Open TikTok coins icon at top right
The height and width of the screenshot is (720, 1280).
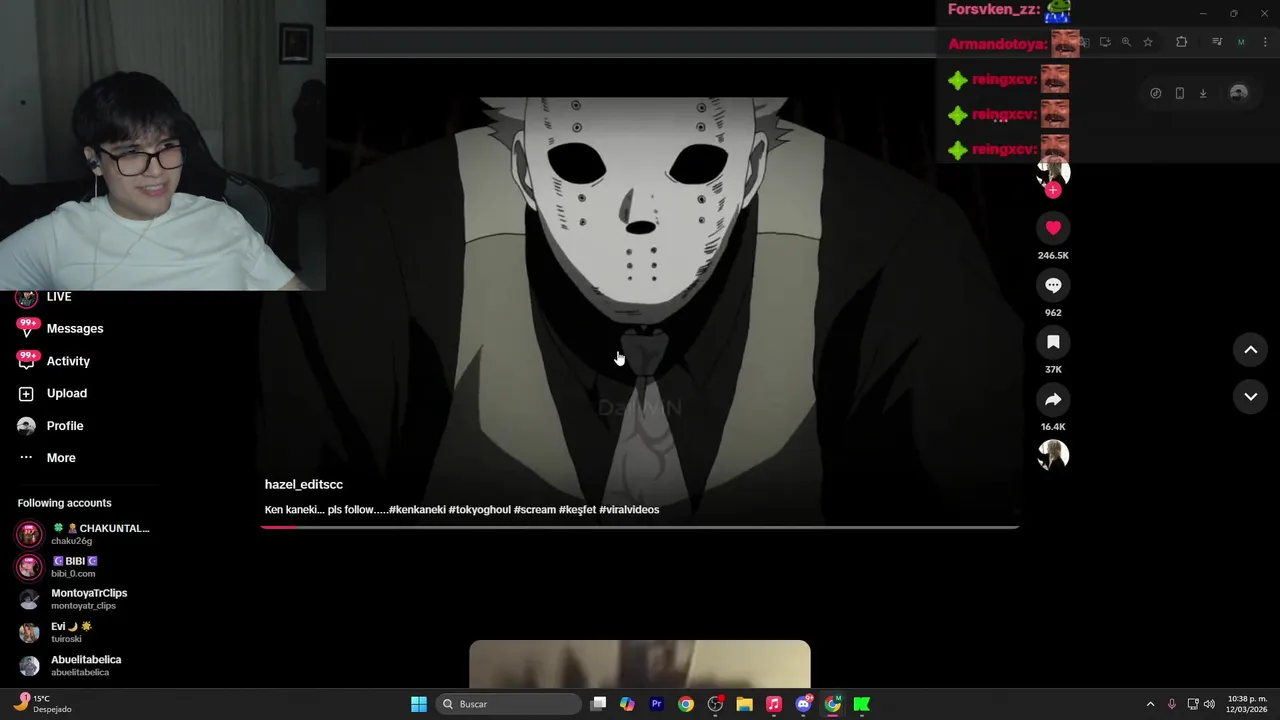point(1156,93)
